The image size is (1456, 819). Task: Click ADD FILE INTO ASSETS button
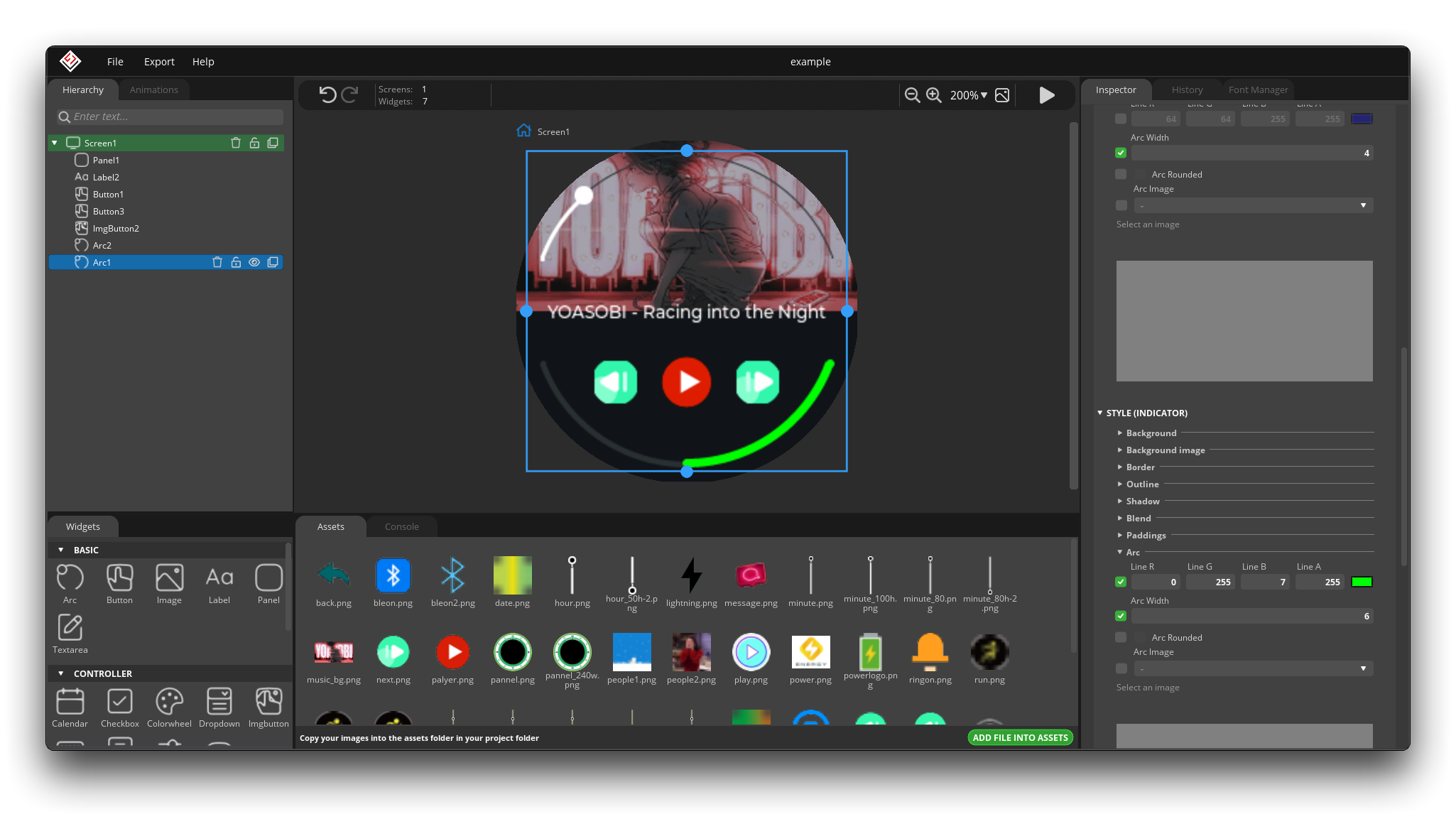(x=1020, y=737)
